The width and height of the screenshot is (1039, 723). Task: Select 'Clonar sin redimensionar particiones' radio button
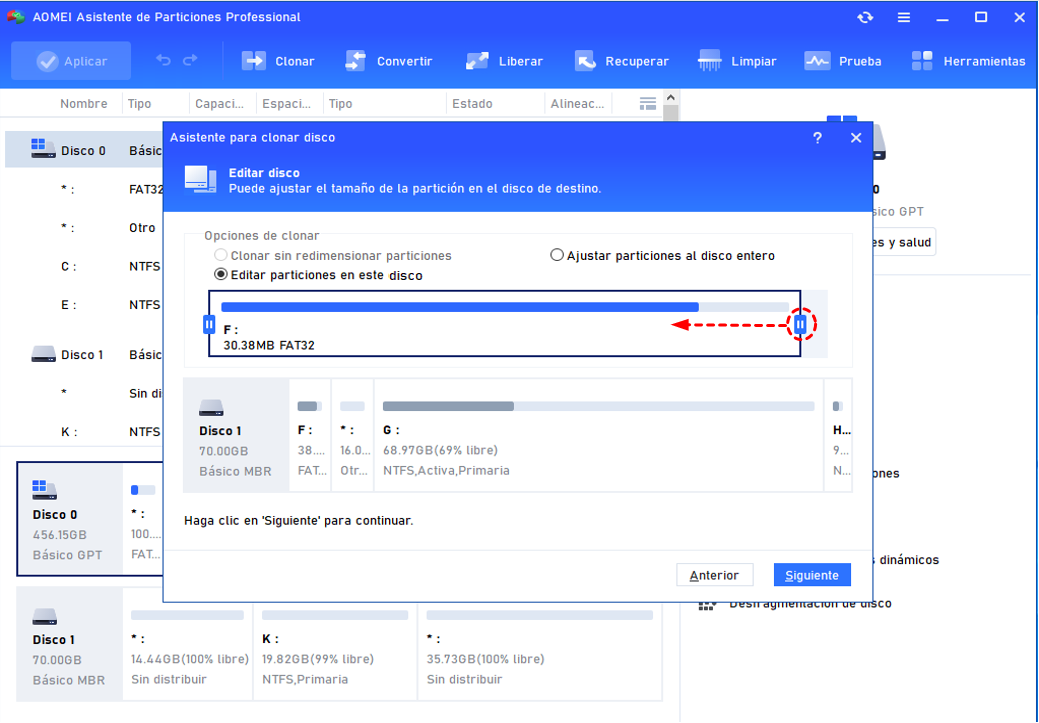[x=221, y=255]
